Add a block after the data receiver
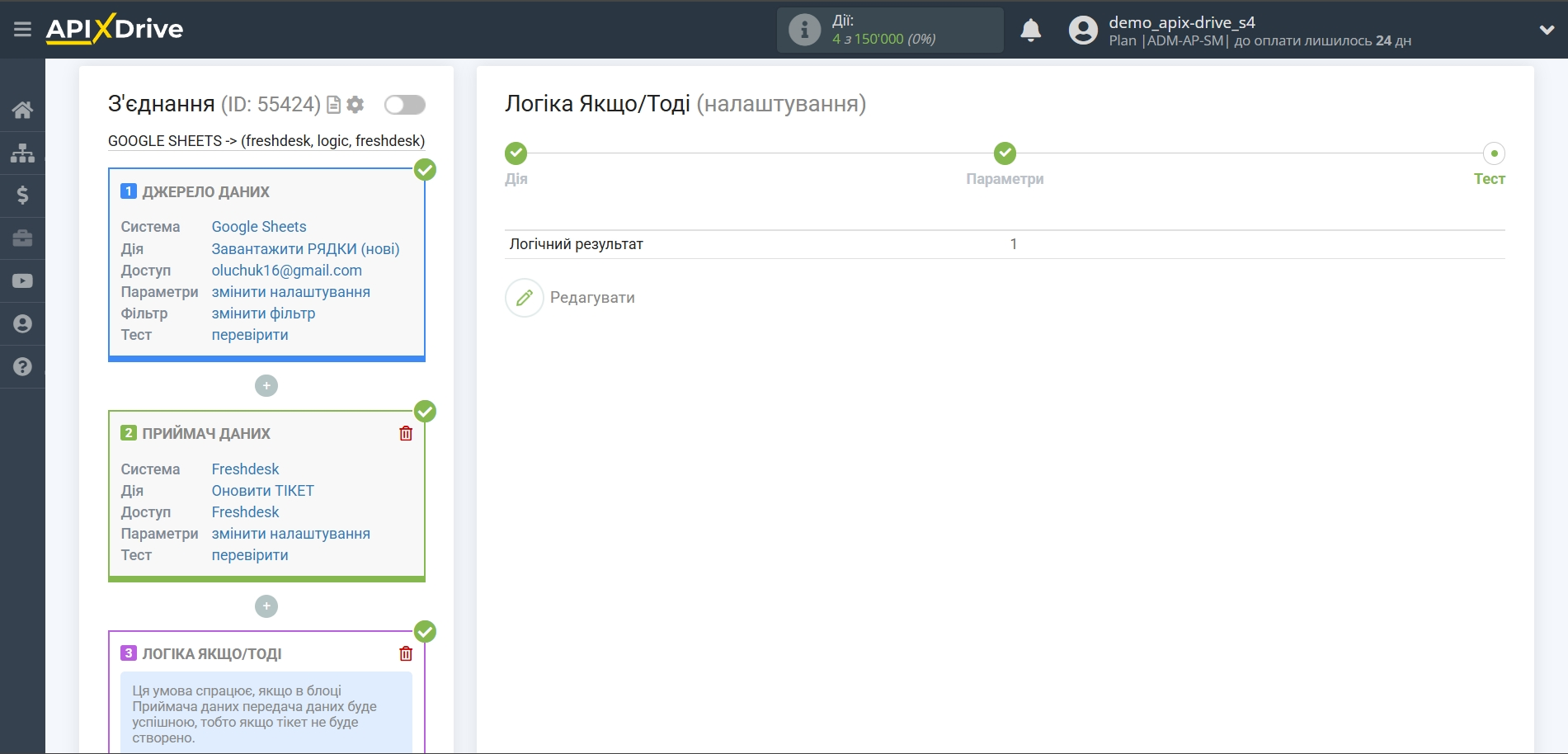This screenshot has height=754, width=1568. (x=266, y=606)
